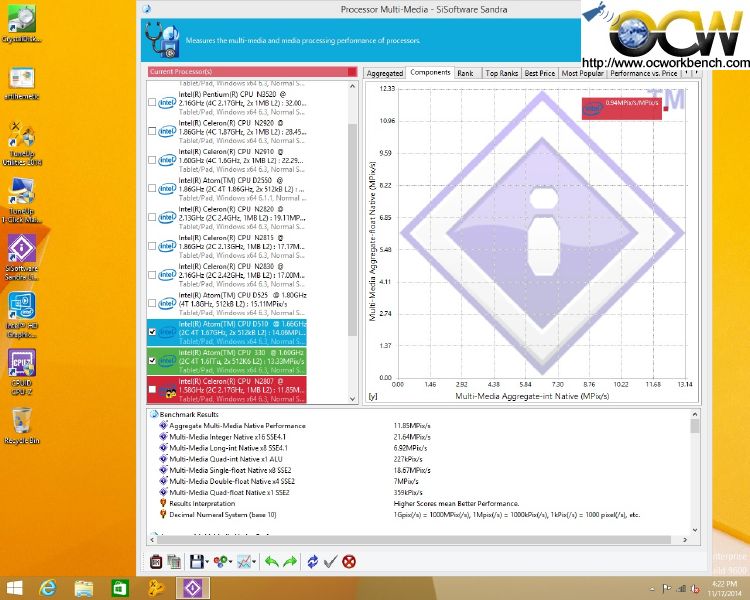Click the task manager icon in Sandra's bottom toolbar
Screen dimensions: 750x600
point(156,561)
